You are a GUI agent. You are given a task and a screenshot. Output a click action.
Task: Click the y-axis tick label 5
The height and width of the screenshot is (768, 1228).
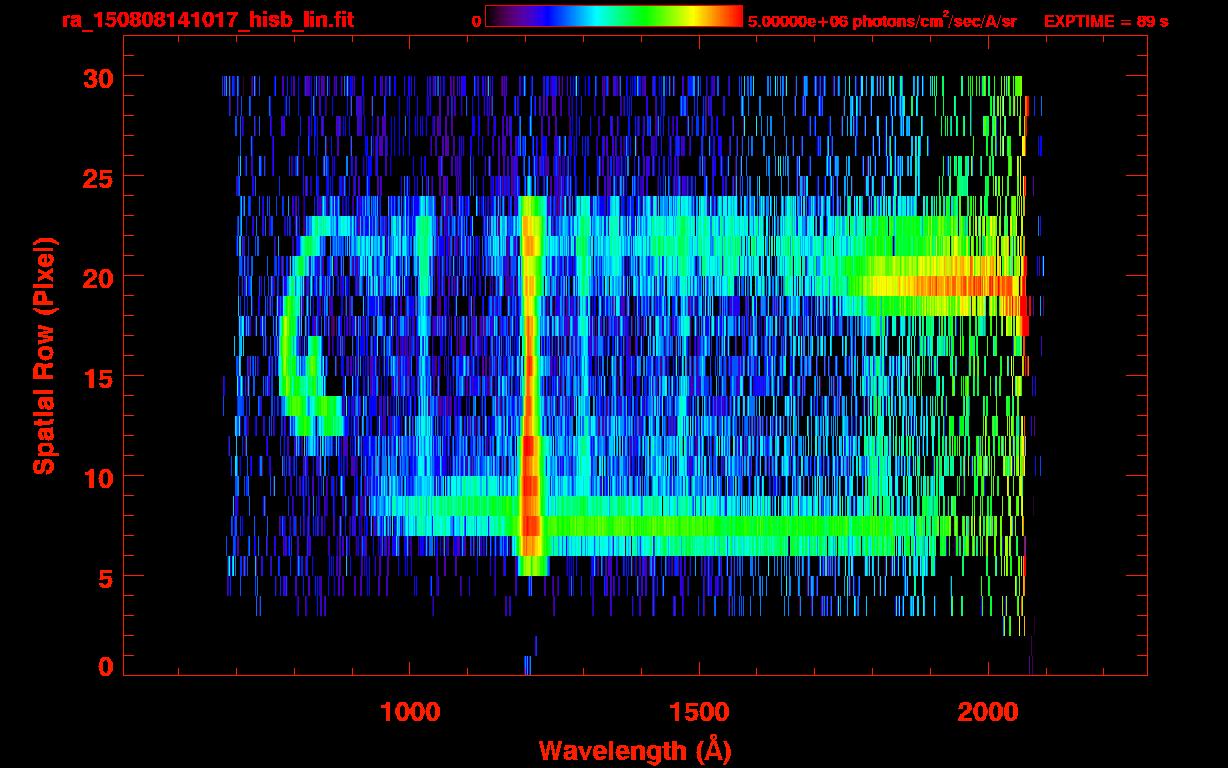[105, 577]
